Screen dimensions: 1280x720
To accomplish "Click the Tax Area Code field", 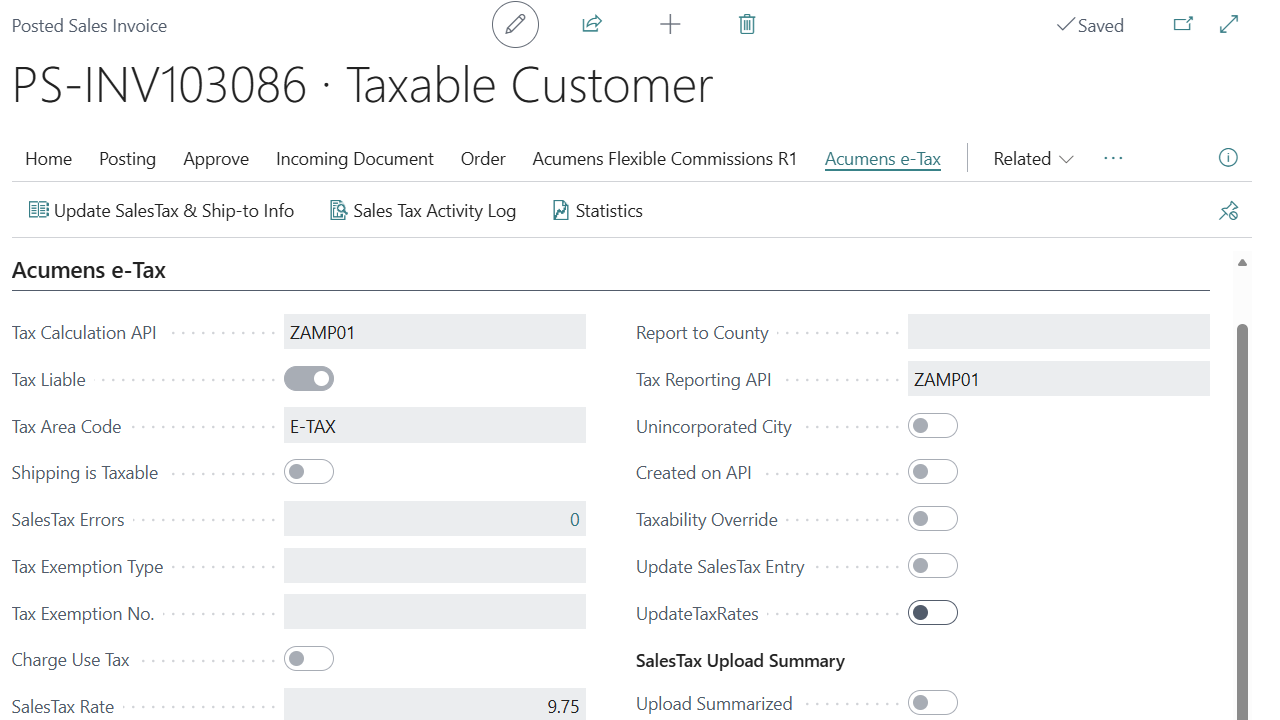I will [435, 426].
